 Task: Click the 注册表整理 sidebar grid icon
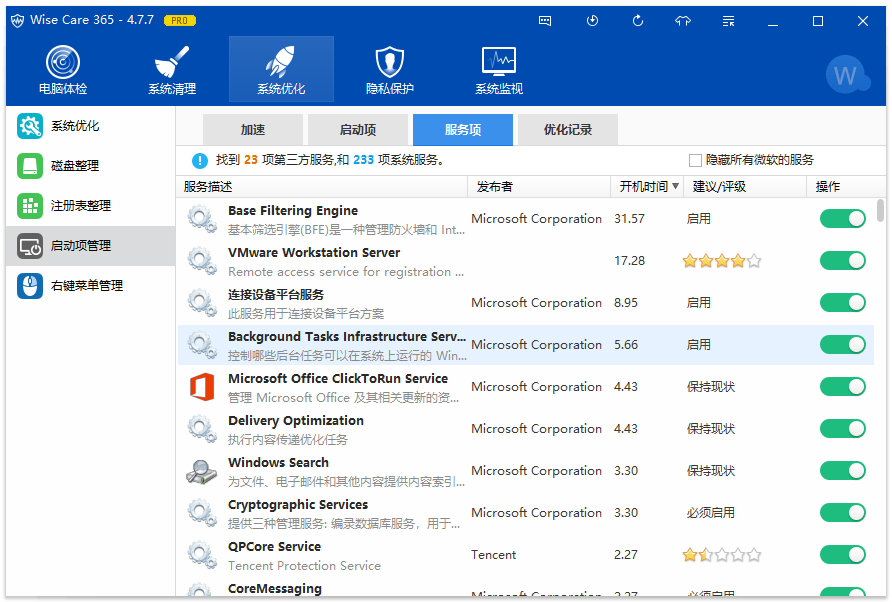(30, 205)
